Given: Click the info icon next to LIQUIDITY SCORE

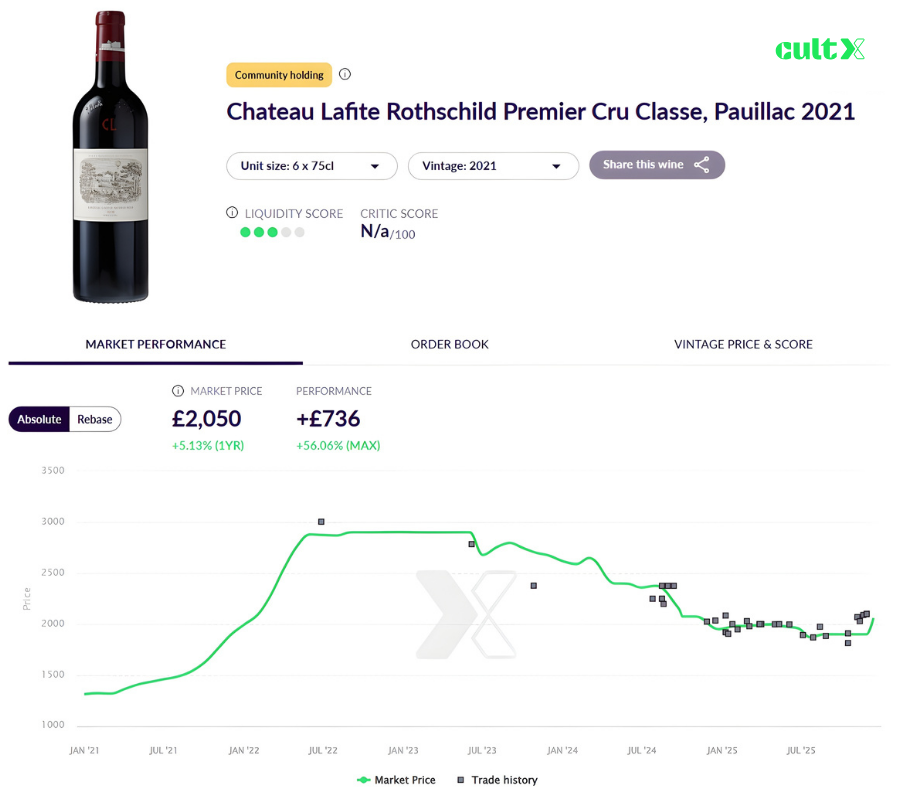Looking at the screenshot, I should pos(232,213).
